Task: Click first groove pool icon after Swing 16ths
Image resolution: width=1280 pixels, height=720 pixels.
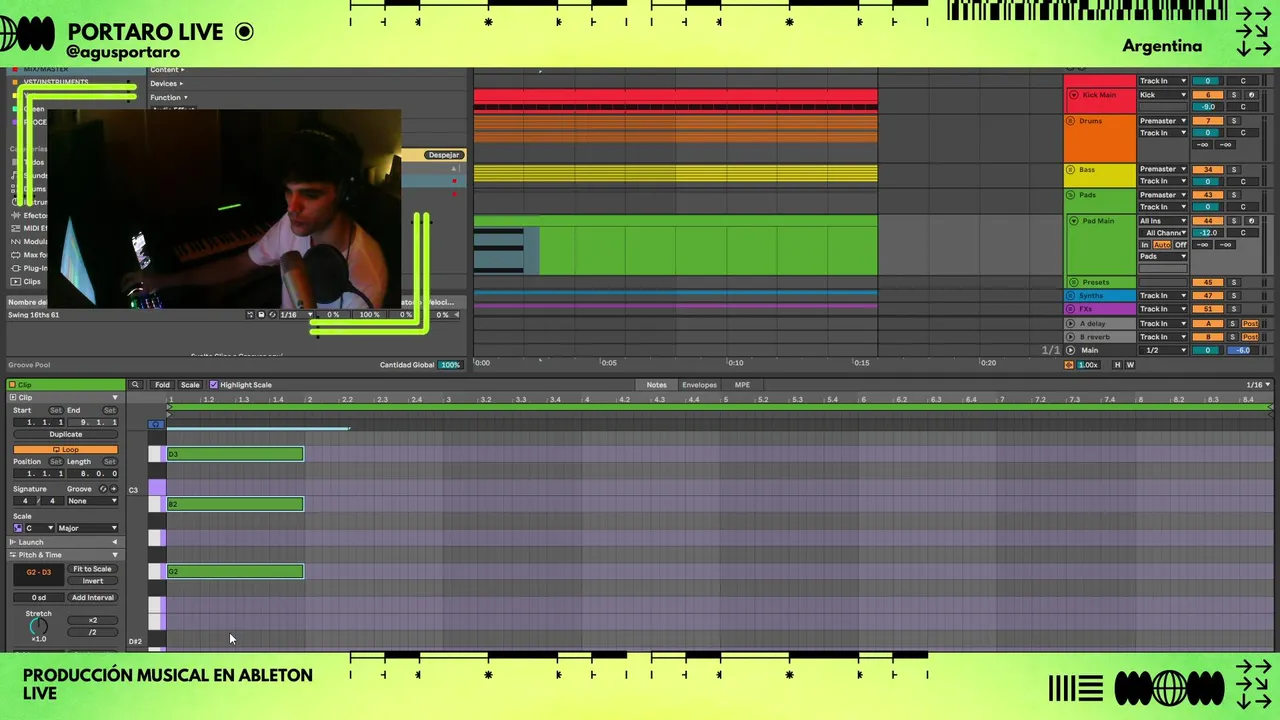Action: (x=250, y=315)
